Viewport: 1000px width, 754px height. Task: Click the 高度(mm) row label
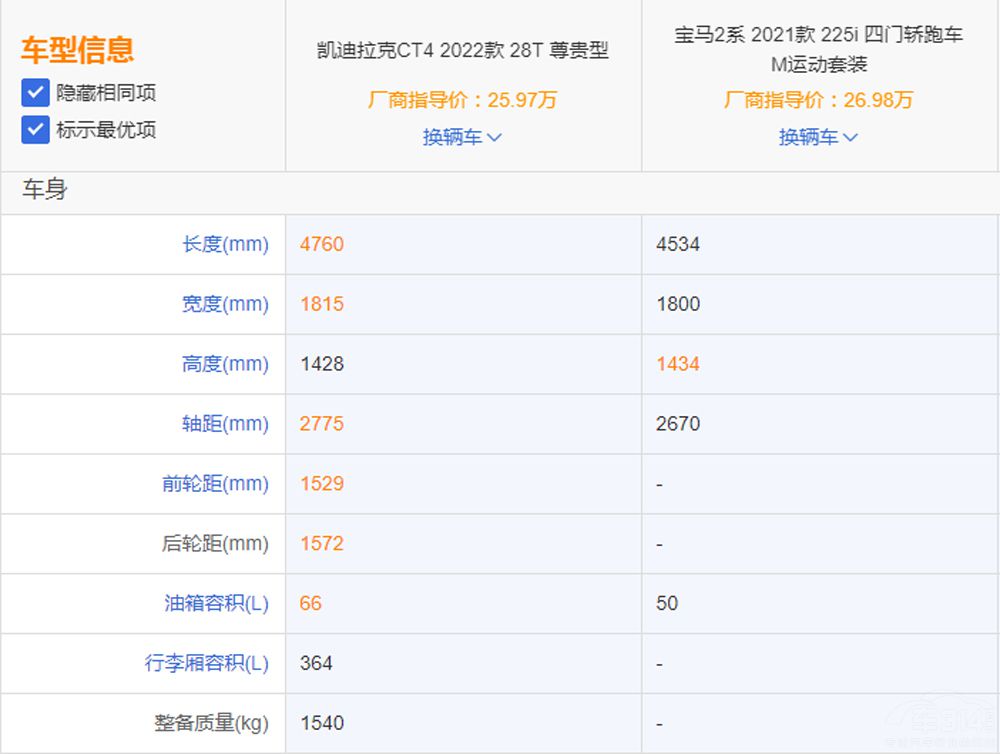(225, 364)
